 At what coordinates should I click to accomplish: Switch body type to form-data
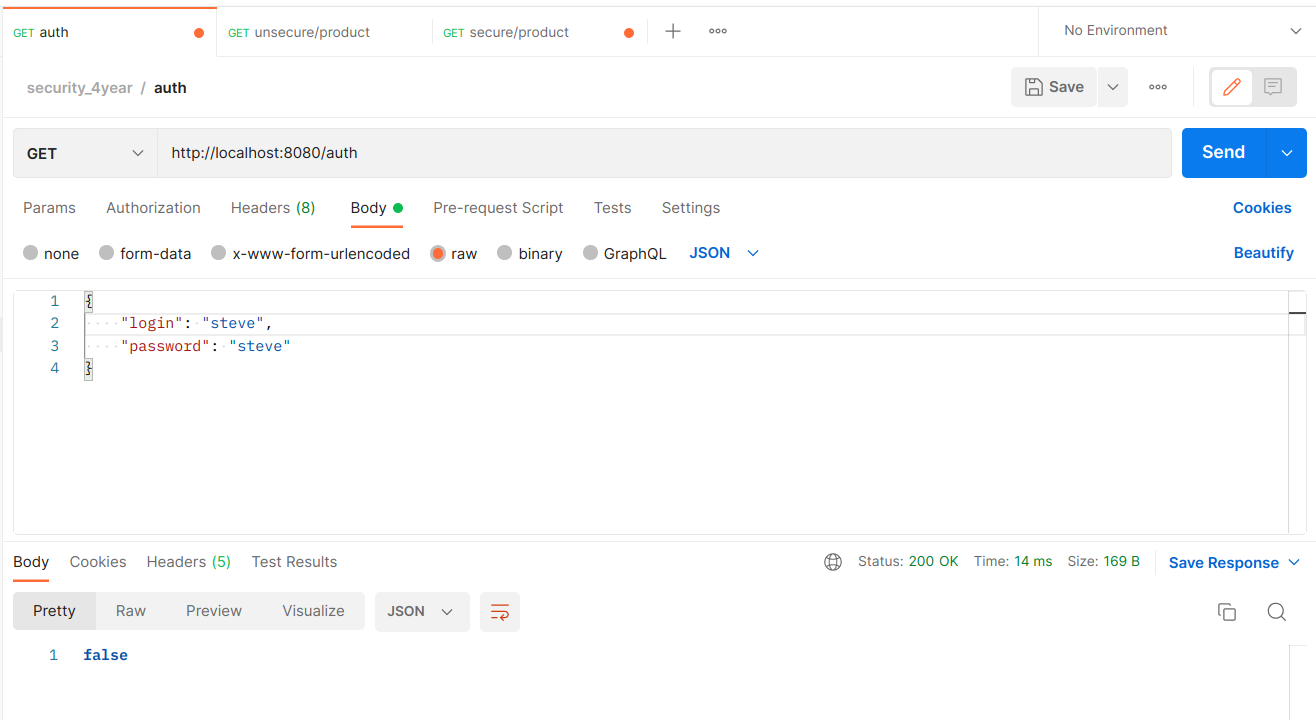(x=145, y=253)
